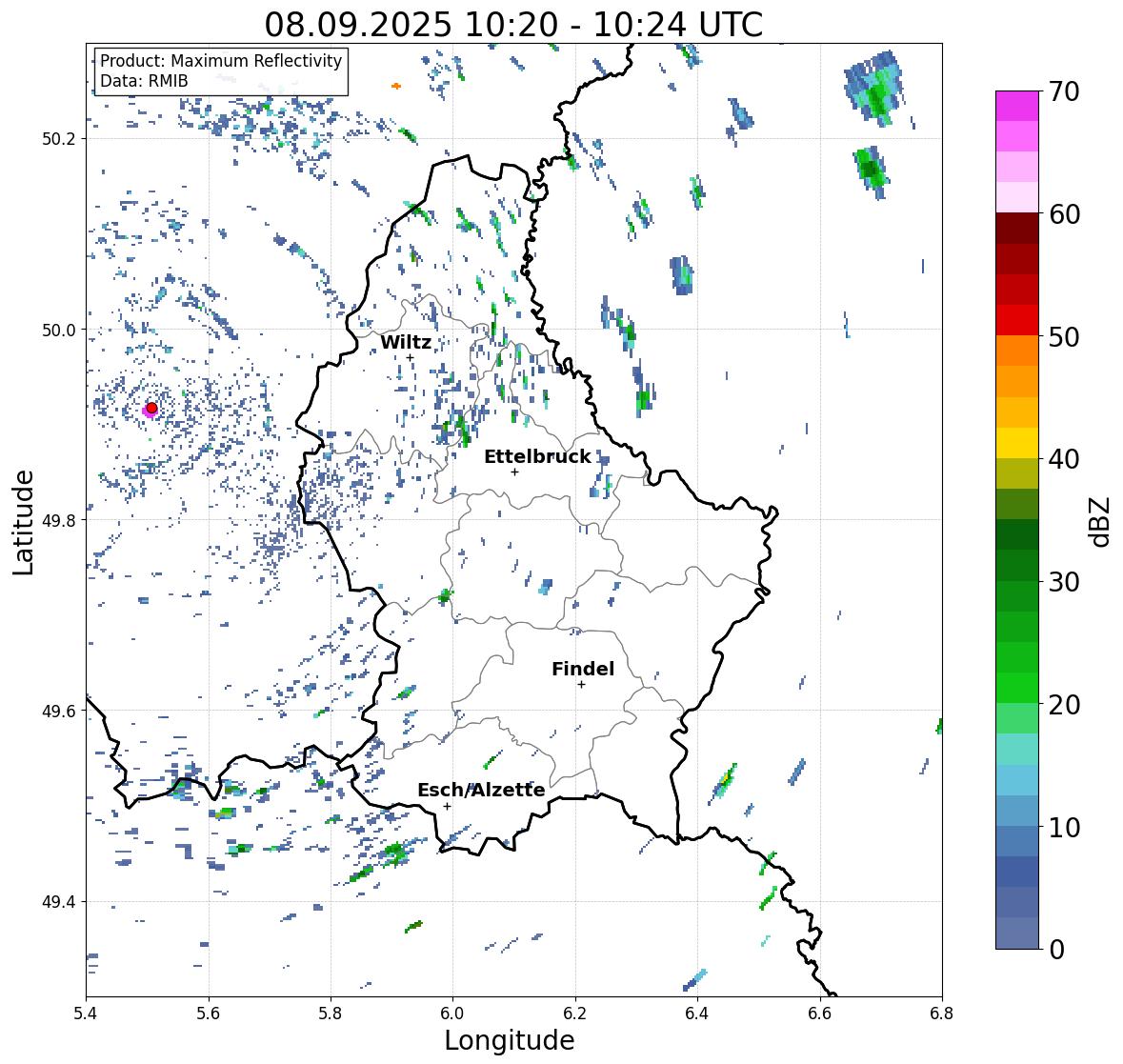Click the 20 tick on colorbar

1064,705
